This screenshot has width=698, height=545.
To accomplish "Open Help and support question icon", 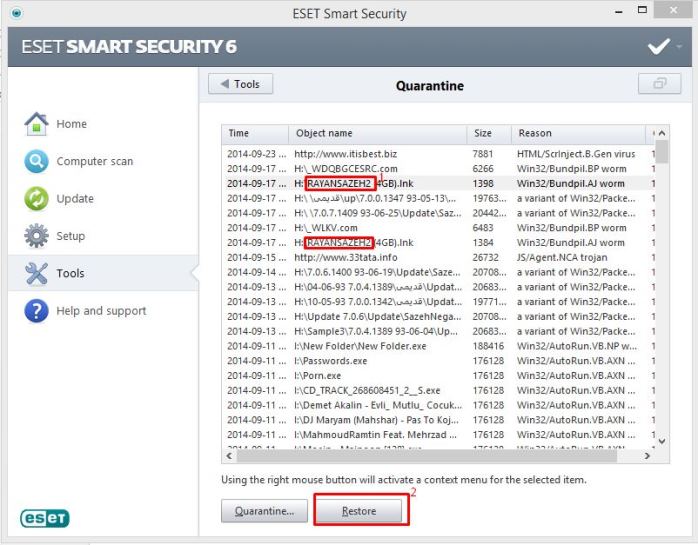I will point(34,311).
